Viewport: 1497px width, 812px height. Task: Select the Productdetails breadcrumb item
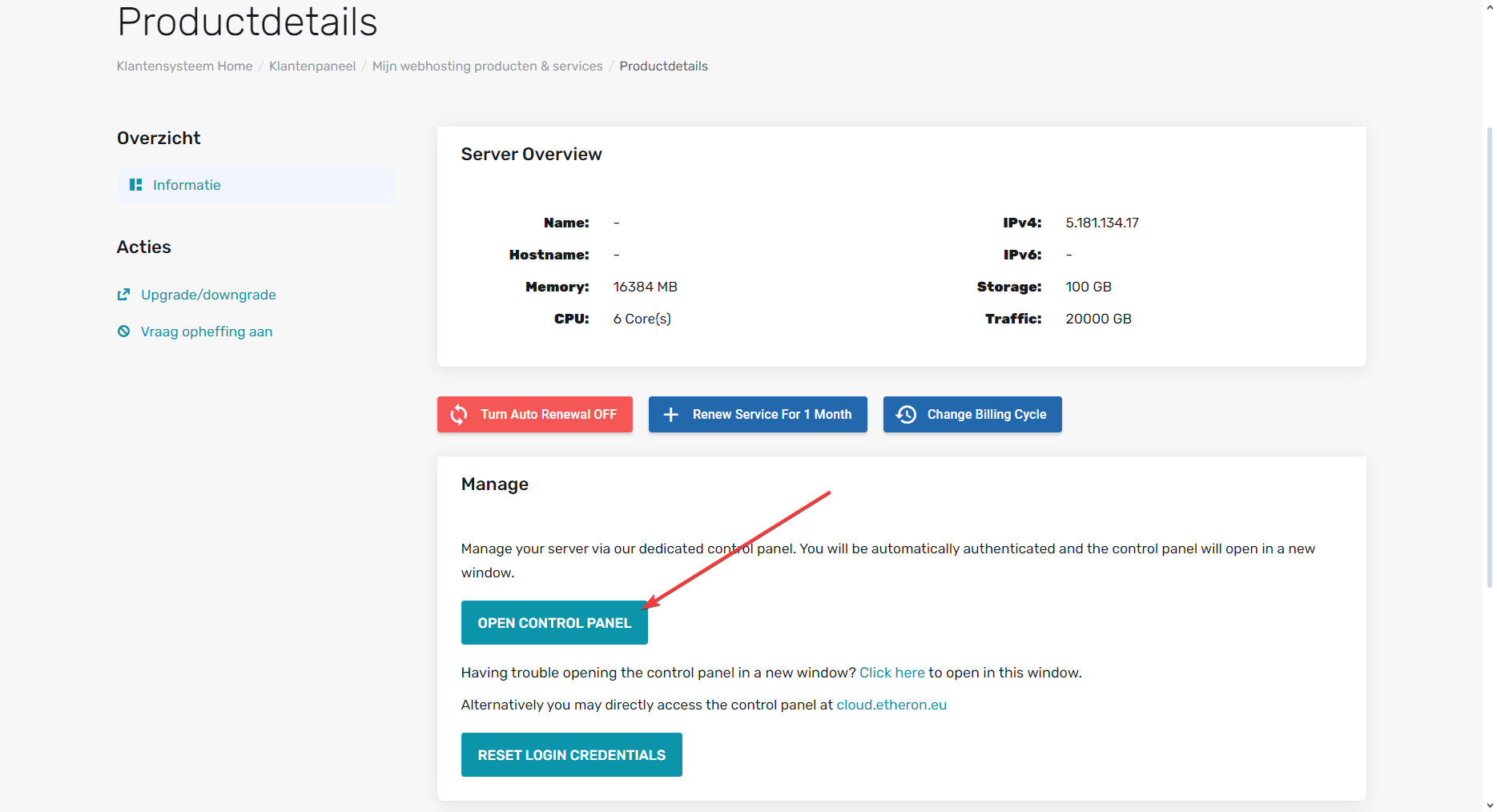point(663,66)
